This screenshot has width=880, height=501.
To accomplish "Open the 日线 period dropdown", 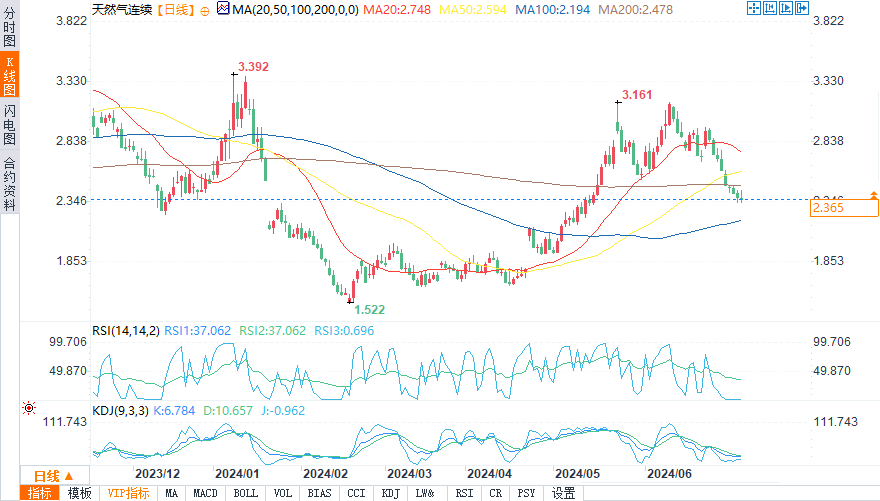I will click(x=47, y=475).
